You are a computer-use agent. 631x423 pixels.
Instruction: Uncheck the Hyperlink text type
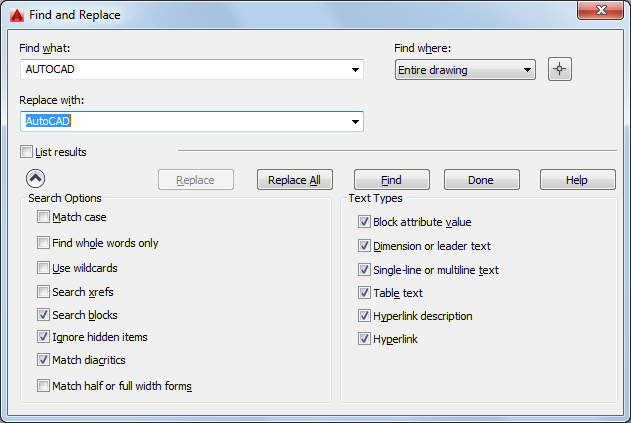click(364, 338)
